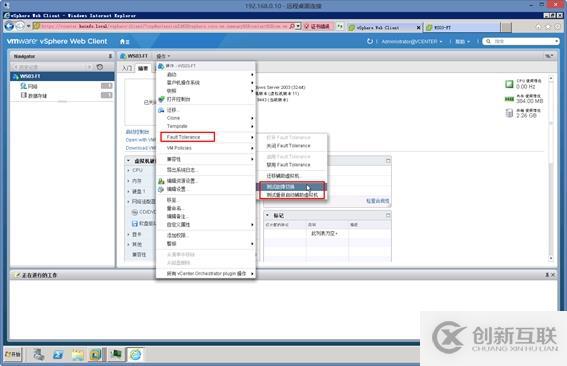Open Administrator@VCENTER user dropdown
Image resolution: width=567 pixels, height=366 pixels.
click(412, 42)
